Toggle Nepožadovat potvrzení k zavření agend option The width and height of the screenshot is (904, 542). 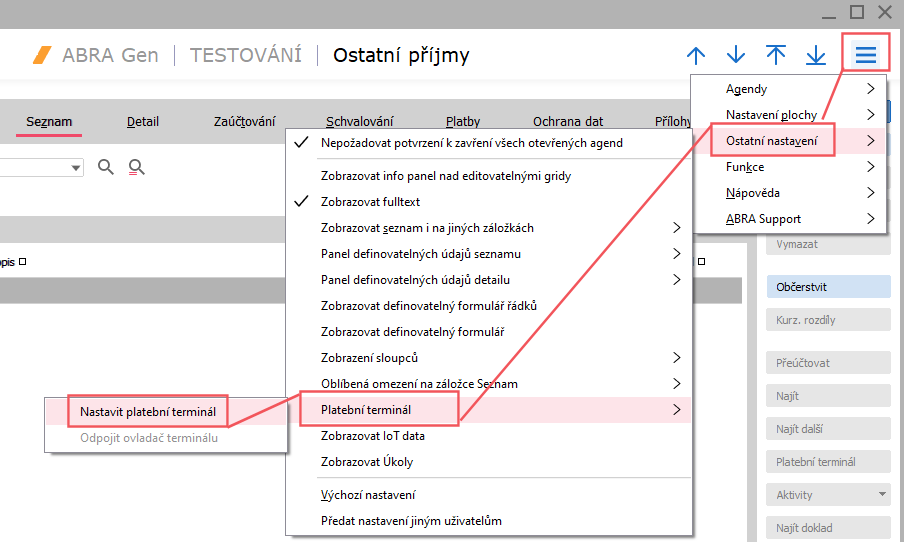[x=471, y=143]
